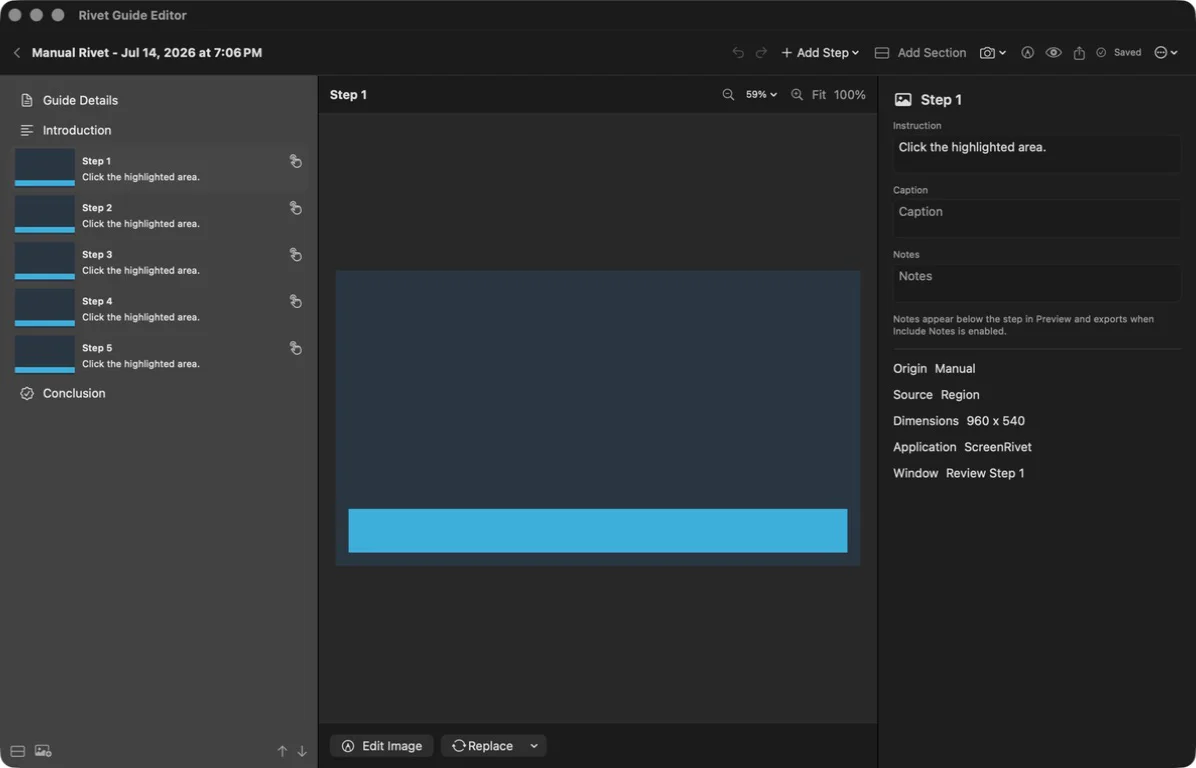The width and height of the screenshot is (1196, 768).
Task: Click the camera capture icon
Action: [987, 53]
